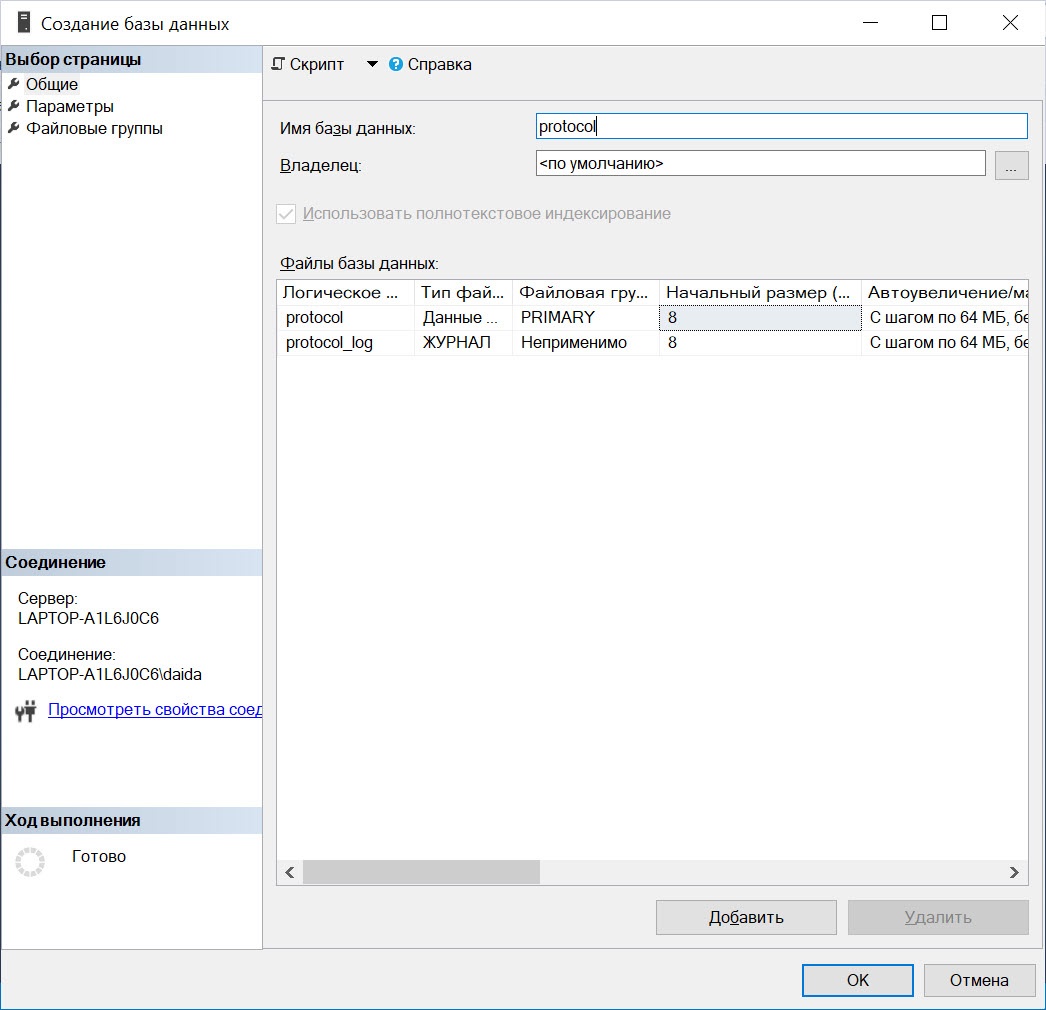Select initial size cell of protocol row
The height and width of the screenshot is (1010, 1046).
point(759,318)
